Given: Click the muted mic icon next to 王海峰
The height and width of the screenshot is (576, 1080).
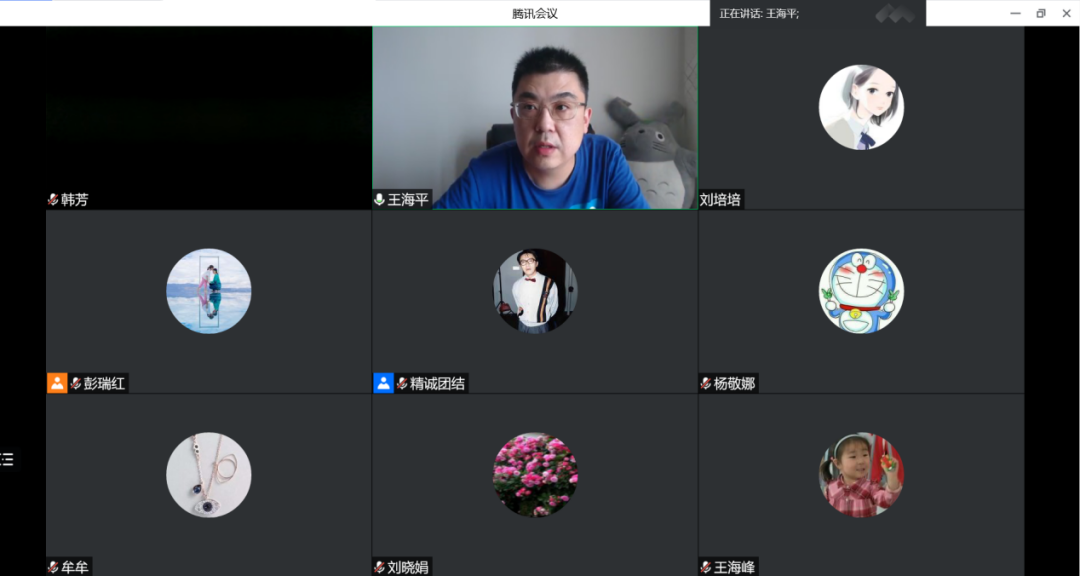Looking at the screenshot, I should [x=706, y=567].
